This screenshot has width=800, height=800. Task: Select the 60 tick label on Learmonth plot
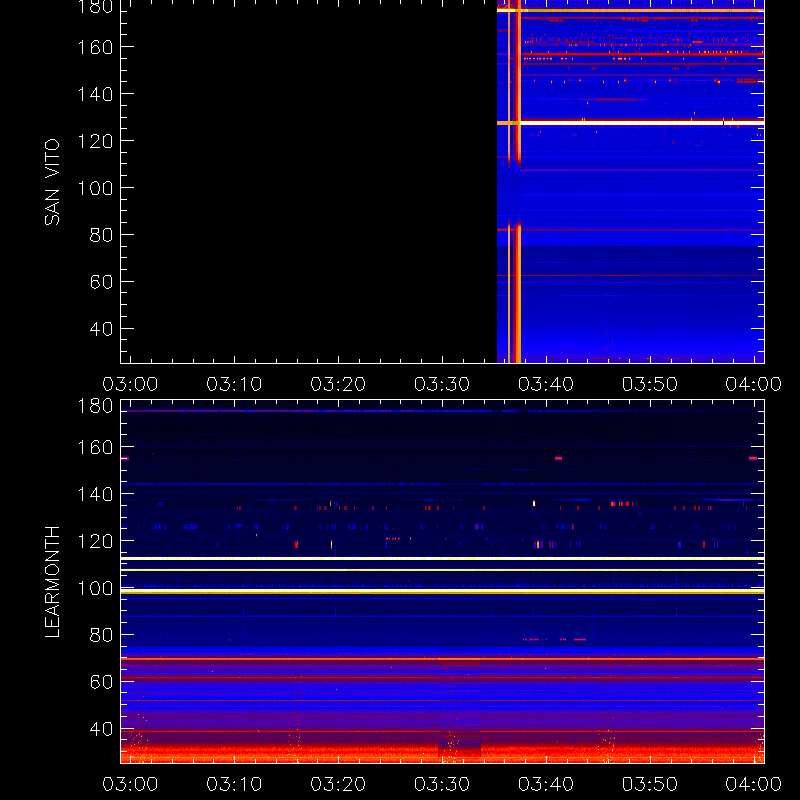[101, 682]
